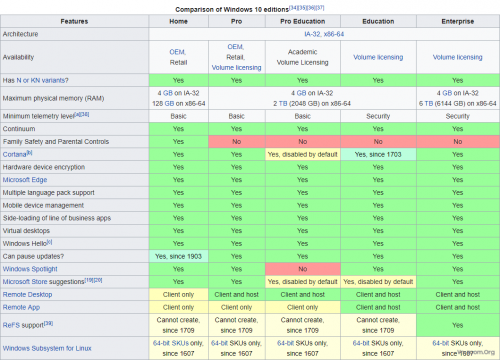Click 'Security' telemetry level under Enterprise
500x360 pixels.
[x=458, y=116]
